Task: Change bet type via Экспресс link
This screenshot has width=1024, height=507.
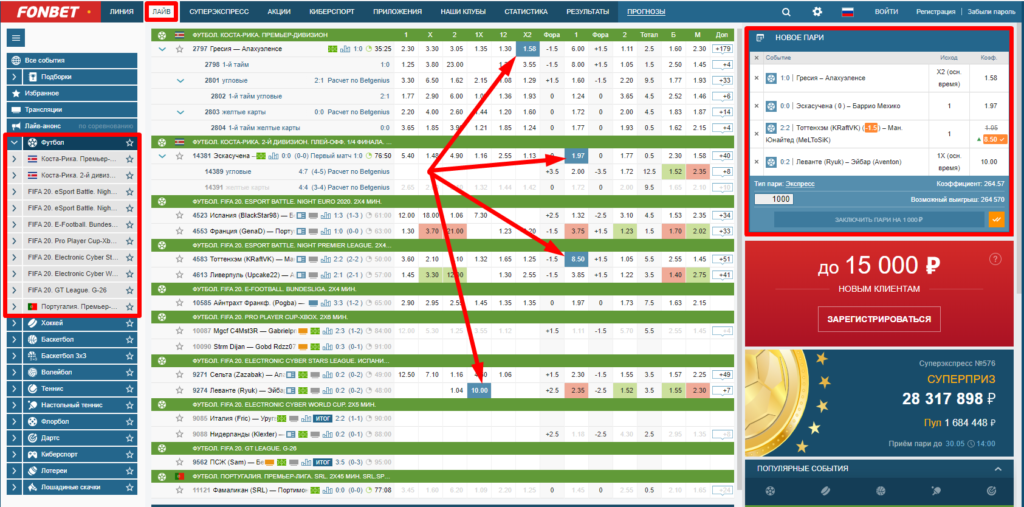Action: click(x=800, y=184)
